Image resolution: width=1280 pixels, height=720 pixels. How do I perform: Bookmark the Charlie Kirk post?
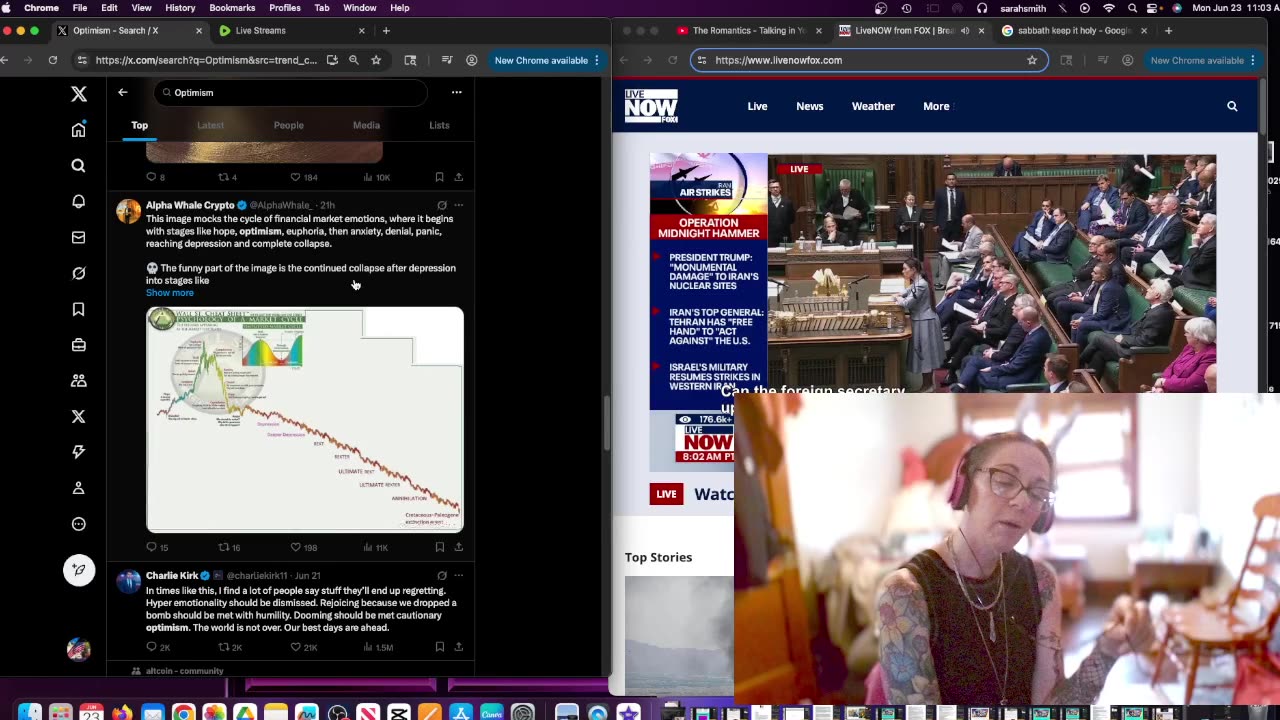pyautogui.click(x=439, y=647)
